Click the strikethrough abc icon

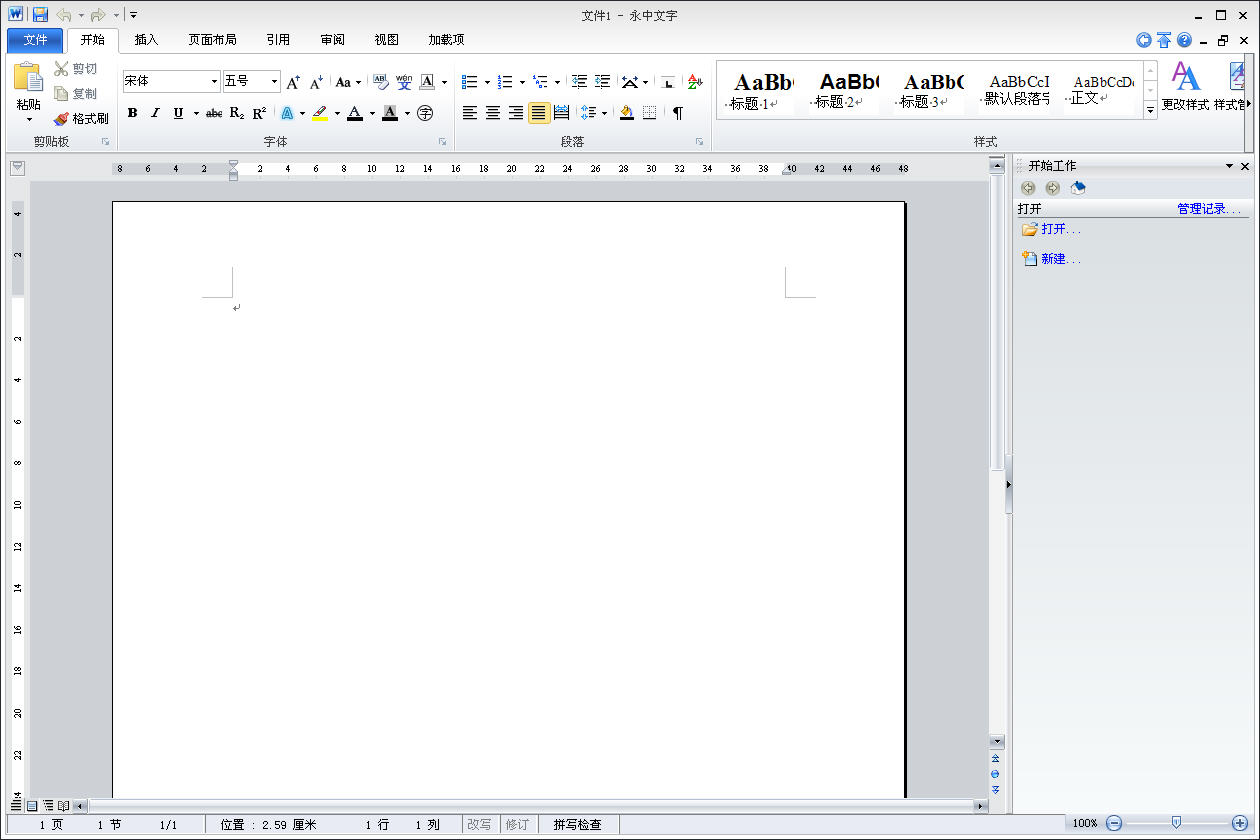coord(214,113)
